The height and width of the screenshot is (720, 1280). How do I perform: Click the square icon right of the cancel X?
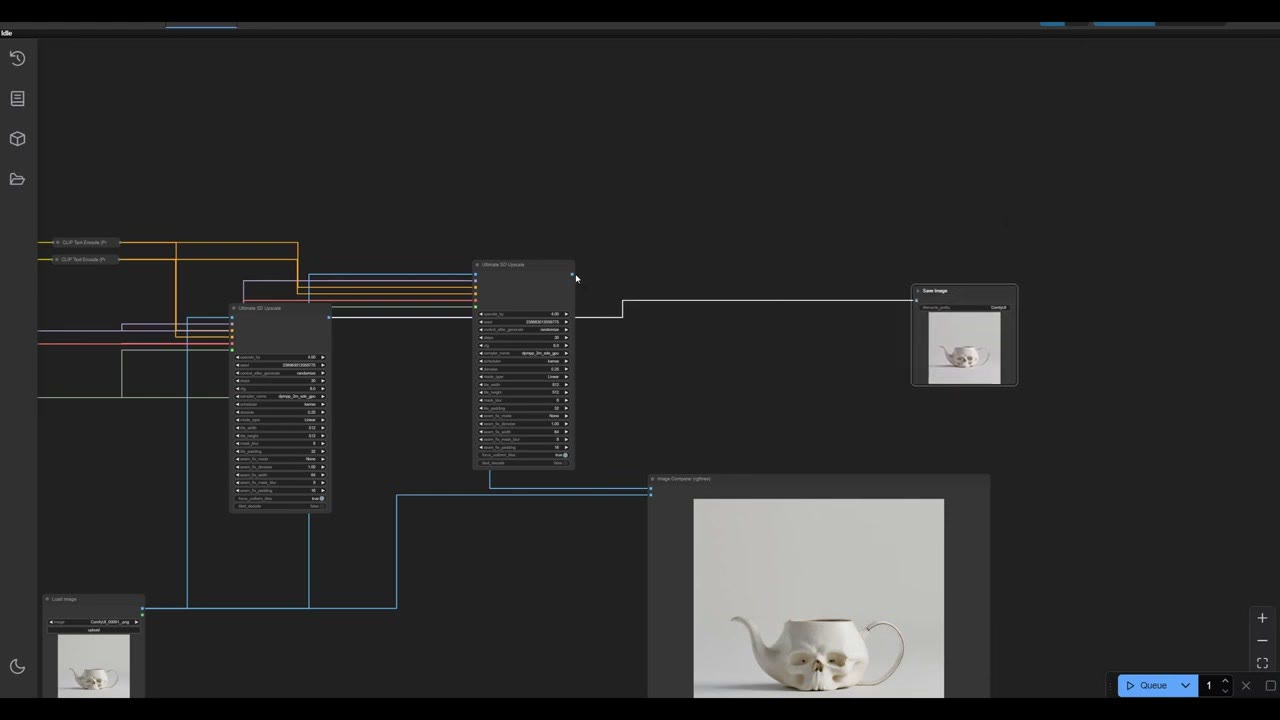1271,686
